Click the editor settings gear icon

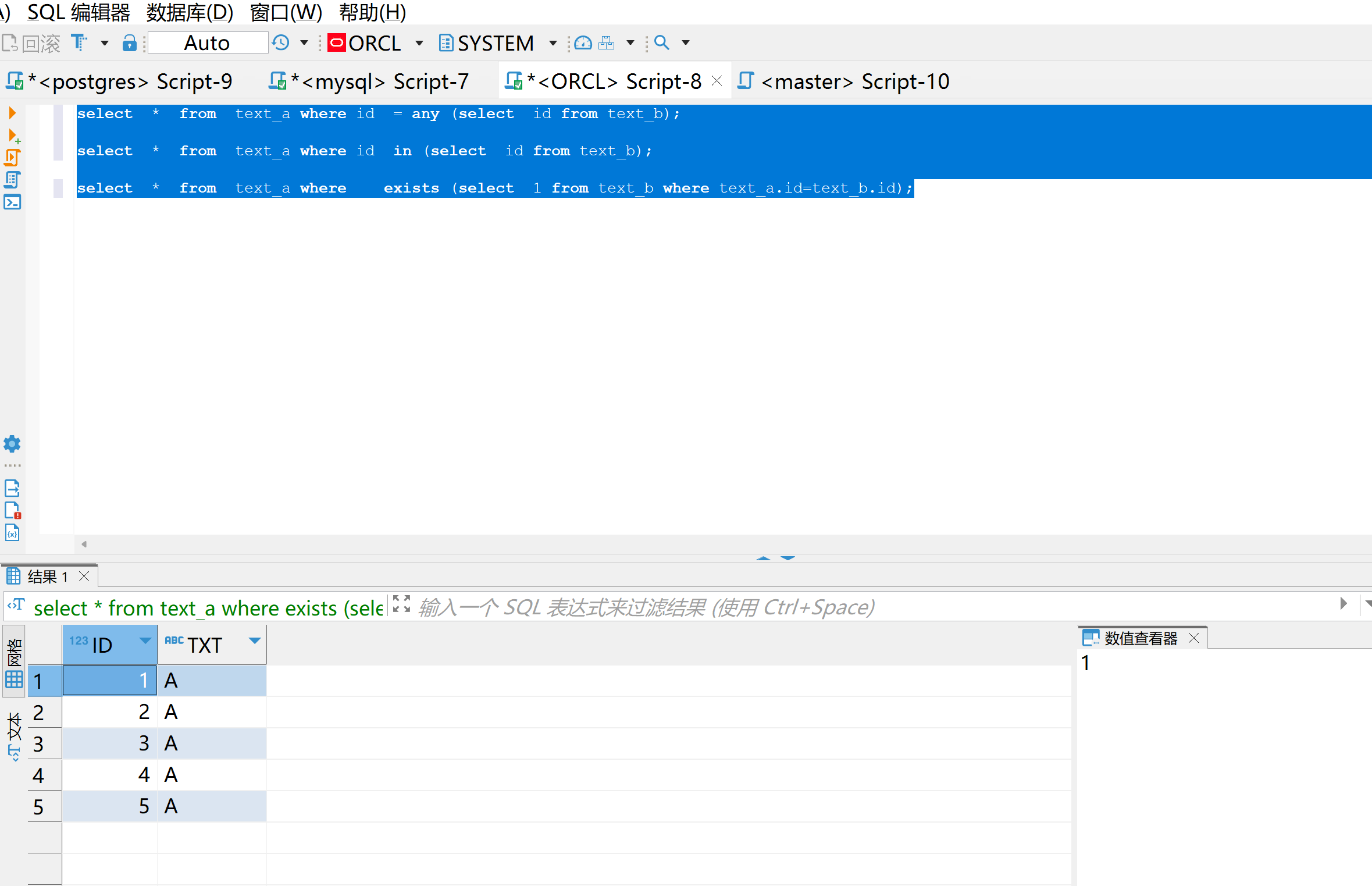[12, 444]
